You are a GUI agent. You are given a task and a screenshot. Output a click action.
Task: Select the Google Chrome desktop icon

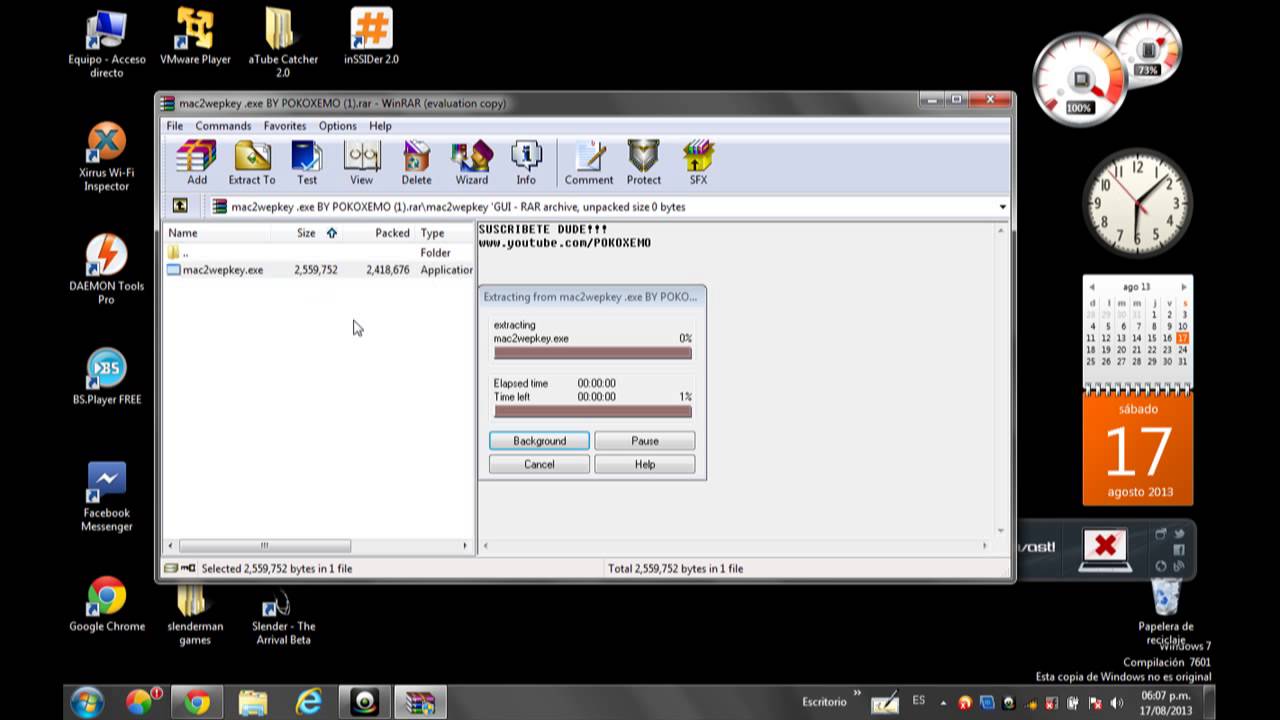click(107, 604)
